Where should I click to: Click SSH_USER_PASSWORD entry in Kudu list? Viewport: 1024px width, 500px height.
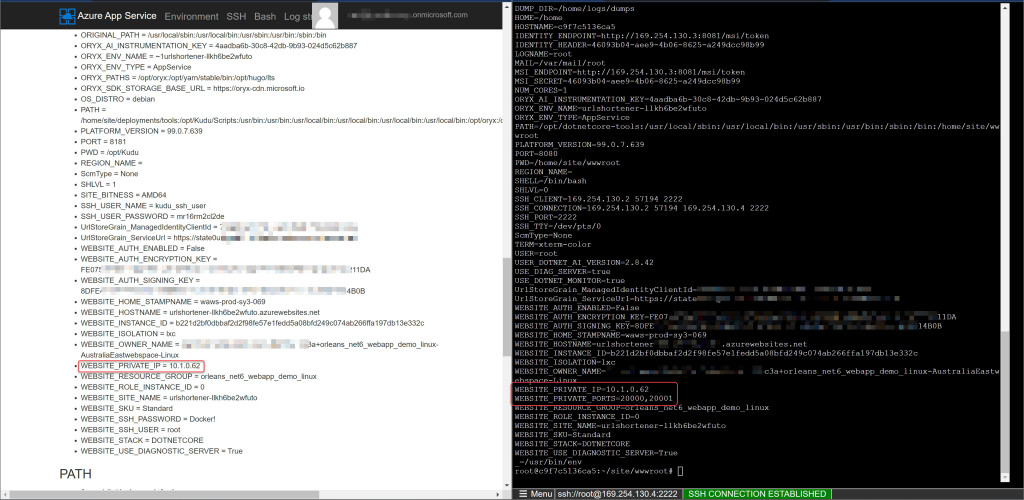pyautogui.click(x=152, y=216)
